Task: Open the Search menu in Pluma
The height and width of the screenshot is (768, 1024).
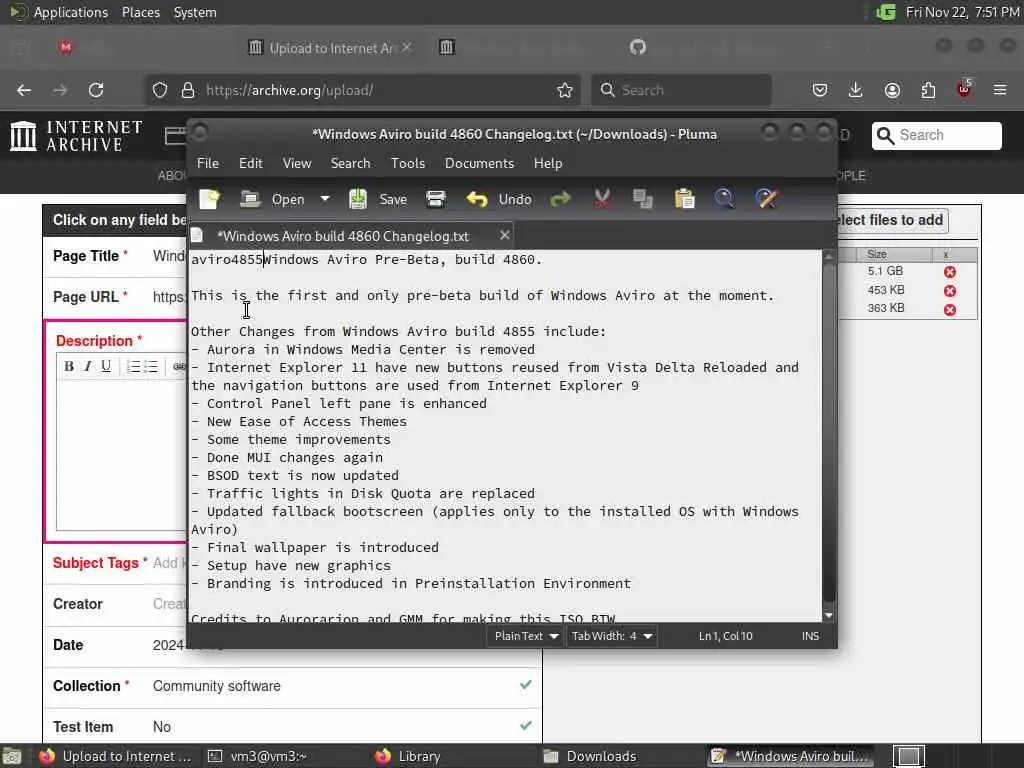Action: coord(351,163)
